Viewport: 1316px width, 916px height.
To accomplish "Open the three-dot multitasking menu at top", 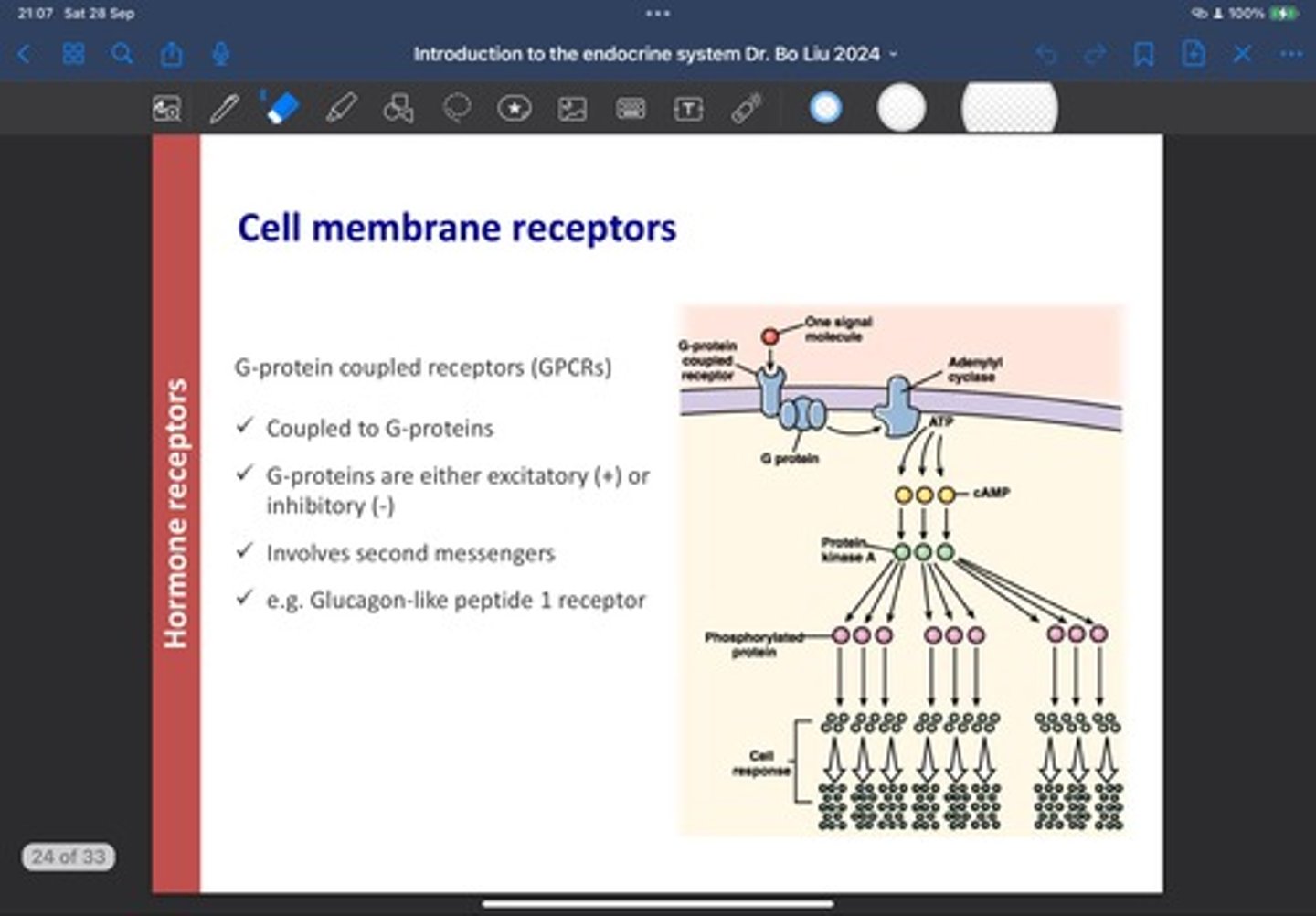I will 657,14.
